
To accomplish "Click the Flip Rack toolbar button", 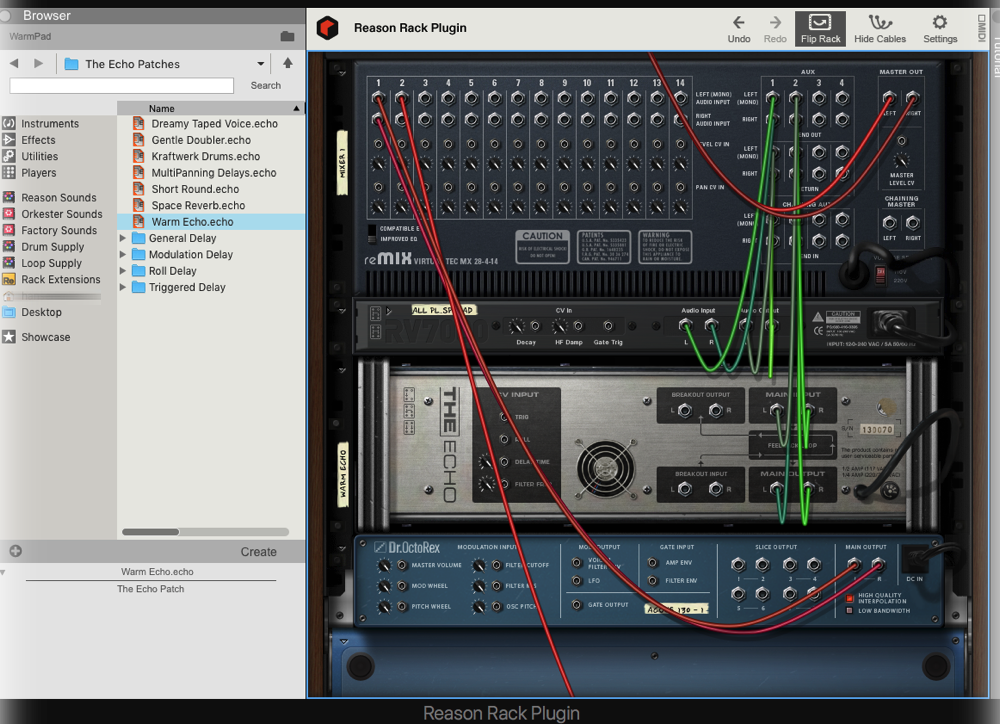I will (x=820, y=28).
